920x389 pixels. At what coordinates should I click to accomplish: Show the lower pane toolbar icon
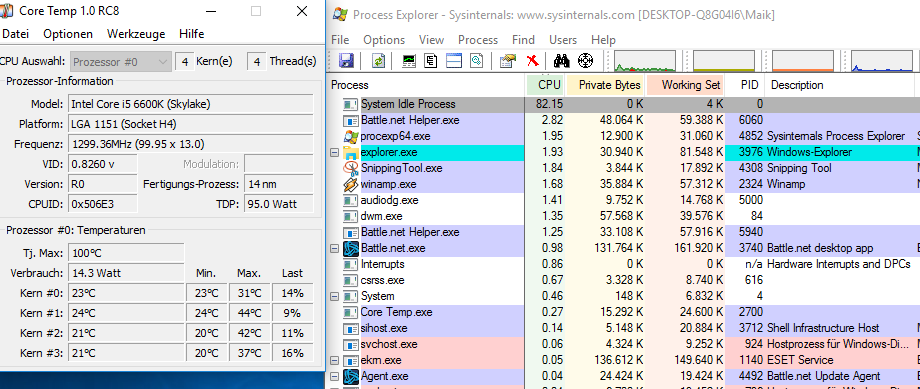pos(454,60)
